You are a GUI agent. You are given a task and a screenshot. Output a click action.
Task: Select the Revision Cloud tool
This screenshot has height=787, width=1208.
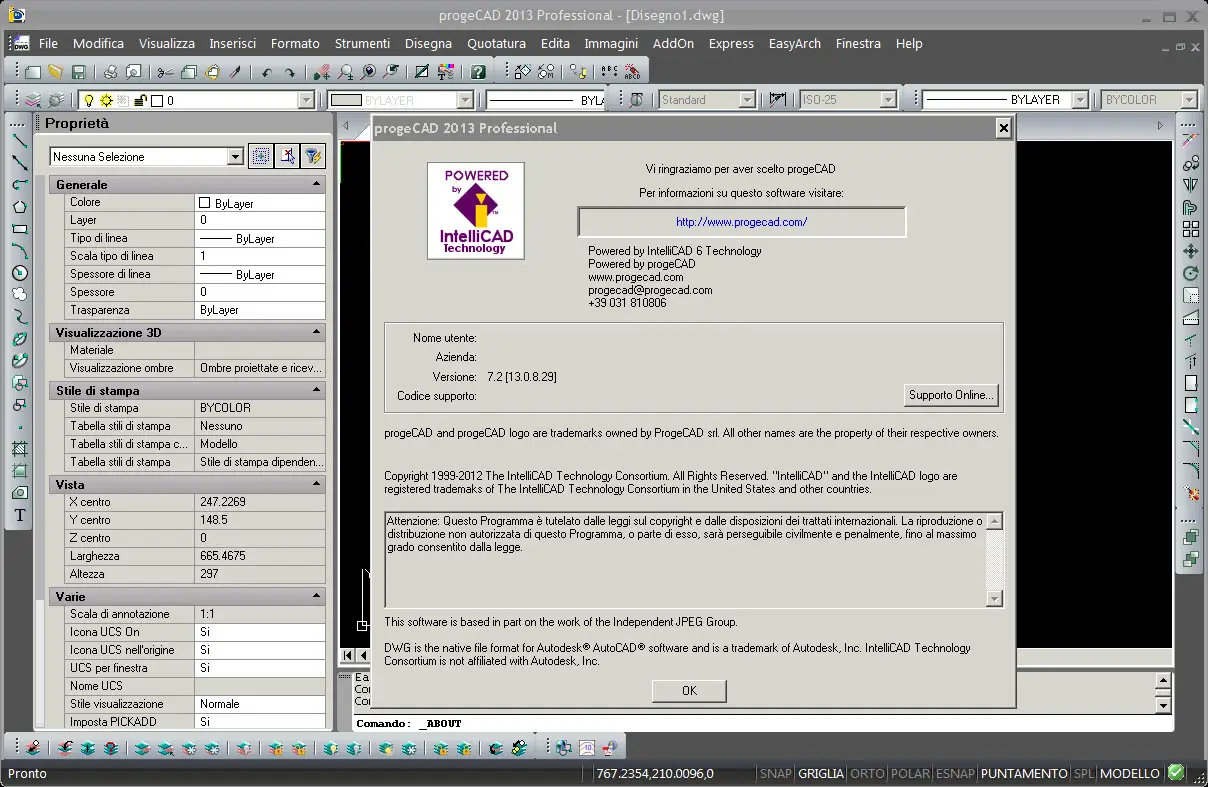19,295
